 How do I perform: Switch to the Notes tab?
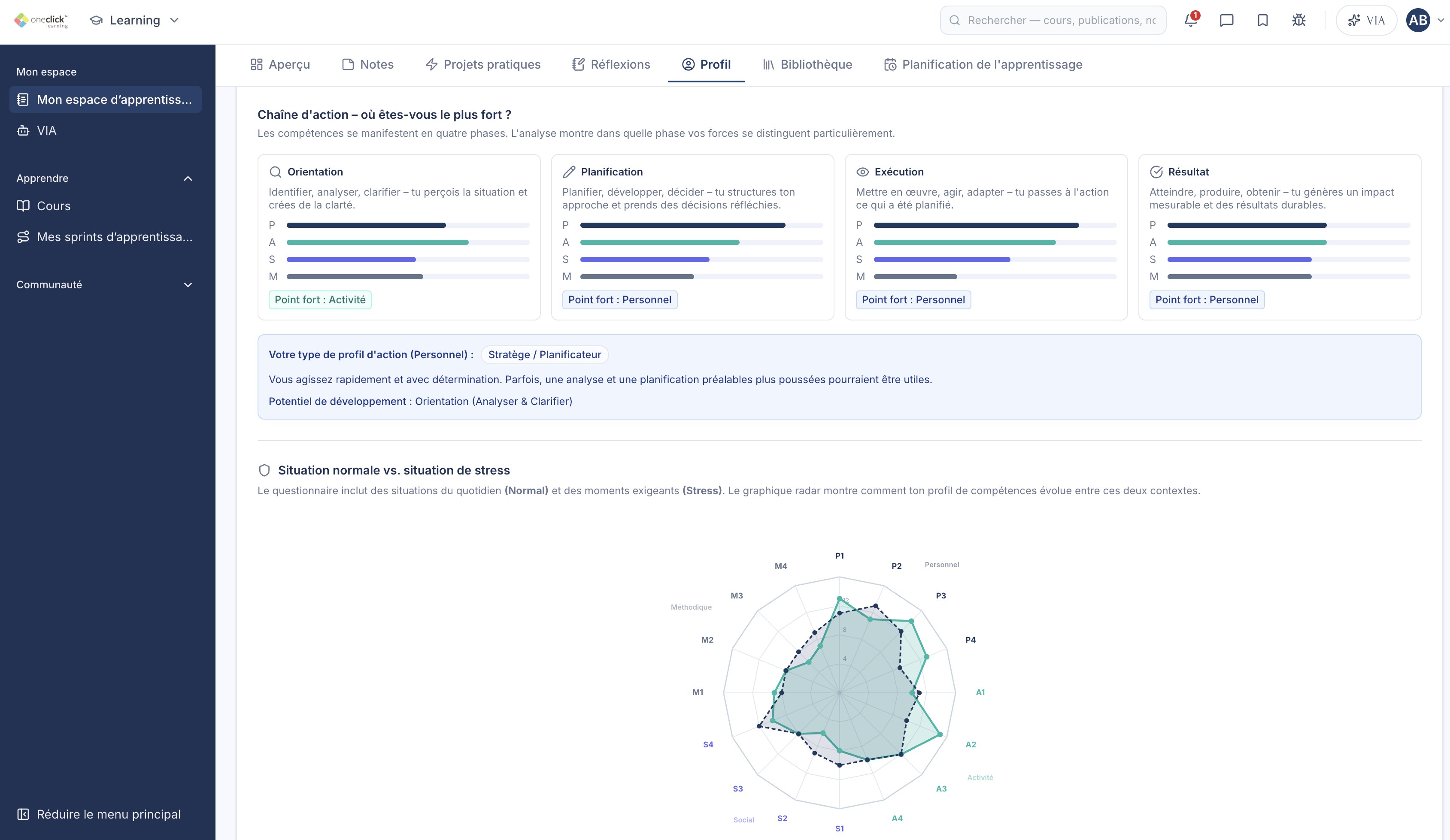(x=368, y=64)
